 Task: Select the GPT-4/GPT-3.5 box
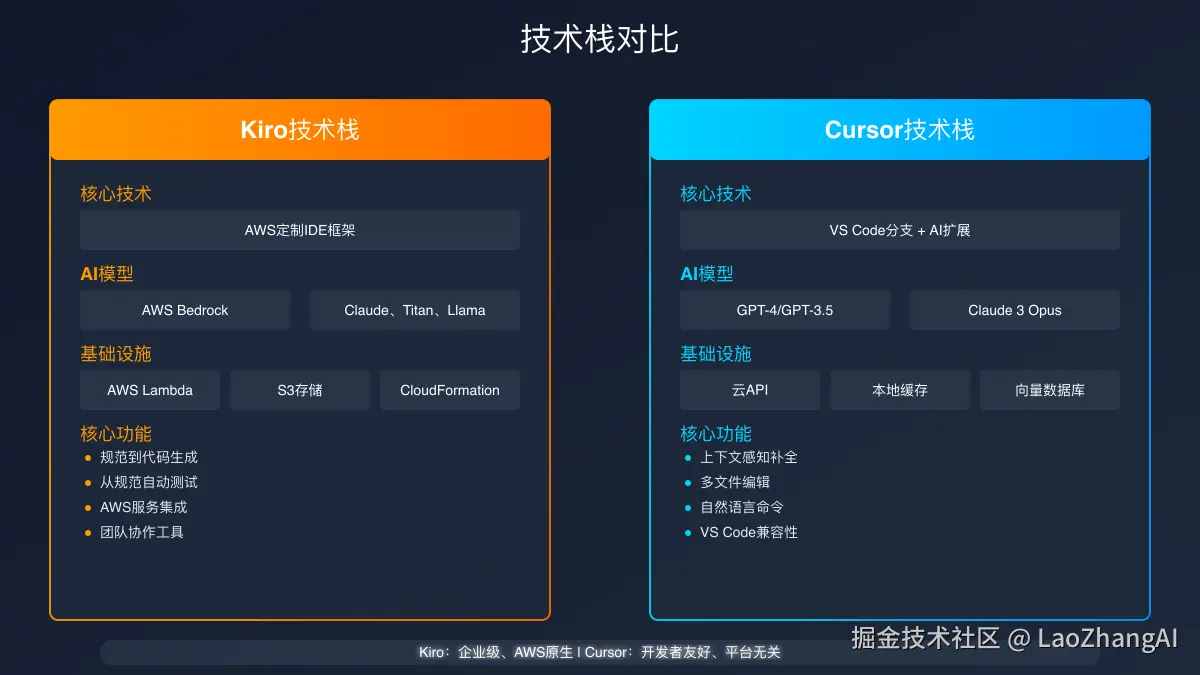click(785, 310)
